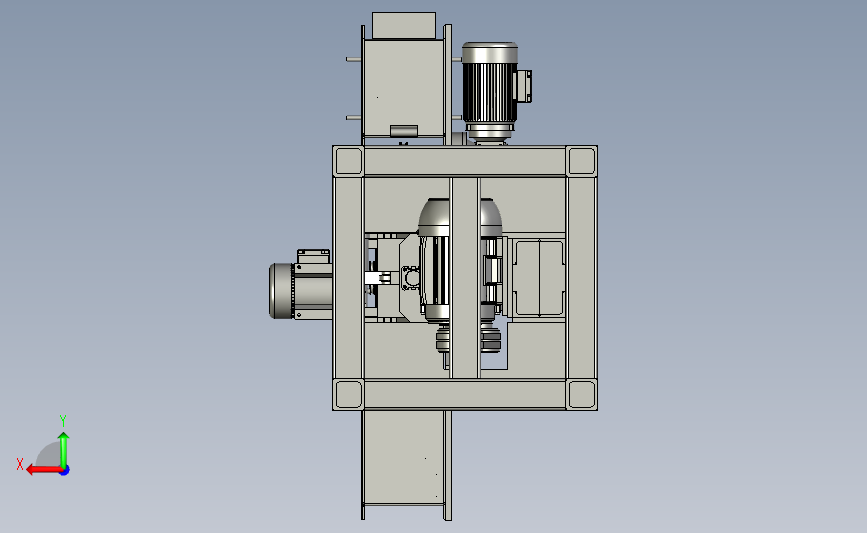The width and height of the screenshot is (867, 533).
Task: Click the green Y axis arrow on triad
Action: click(x=64, y=449)
